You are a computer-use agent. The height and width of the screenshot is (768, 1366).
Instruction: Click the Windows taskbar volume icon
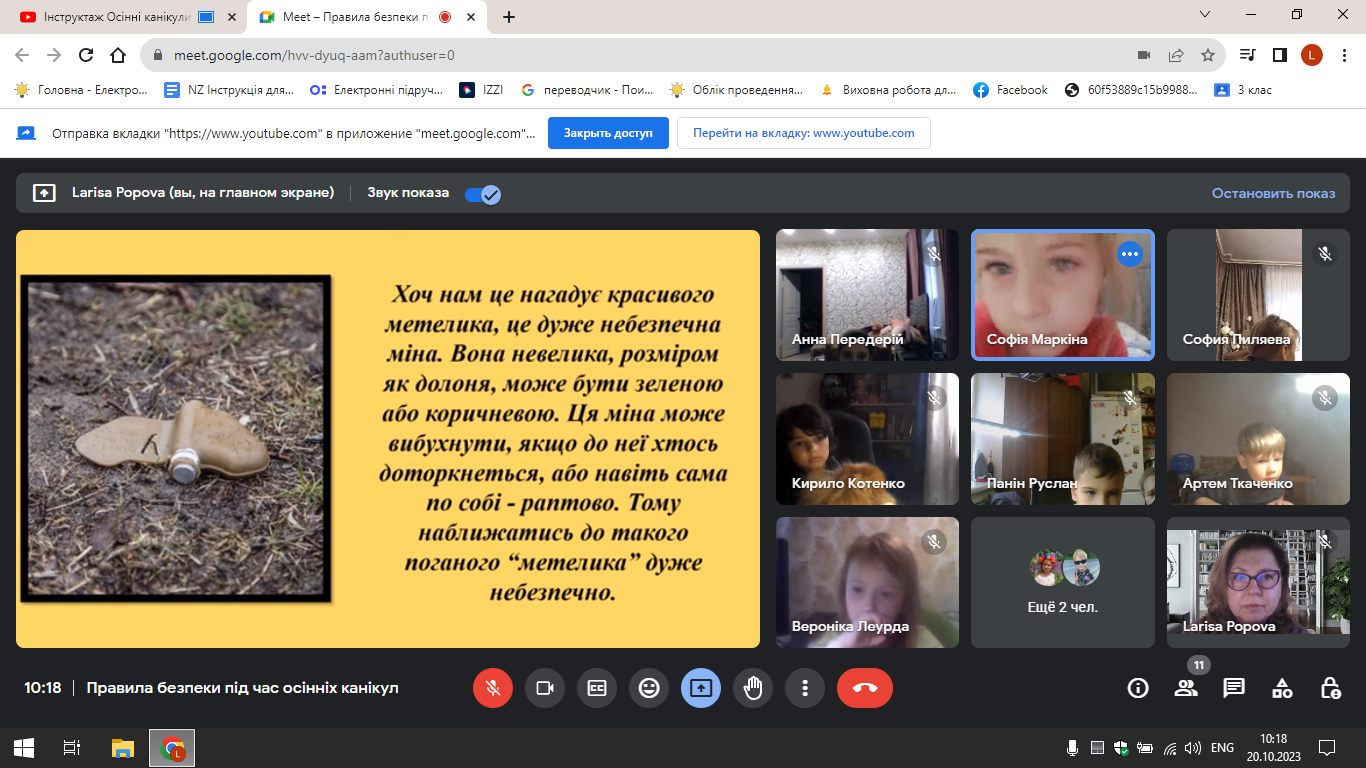[1191, 747]
